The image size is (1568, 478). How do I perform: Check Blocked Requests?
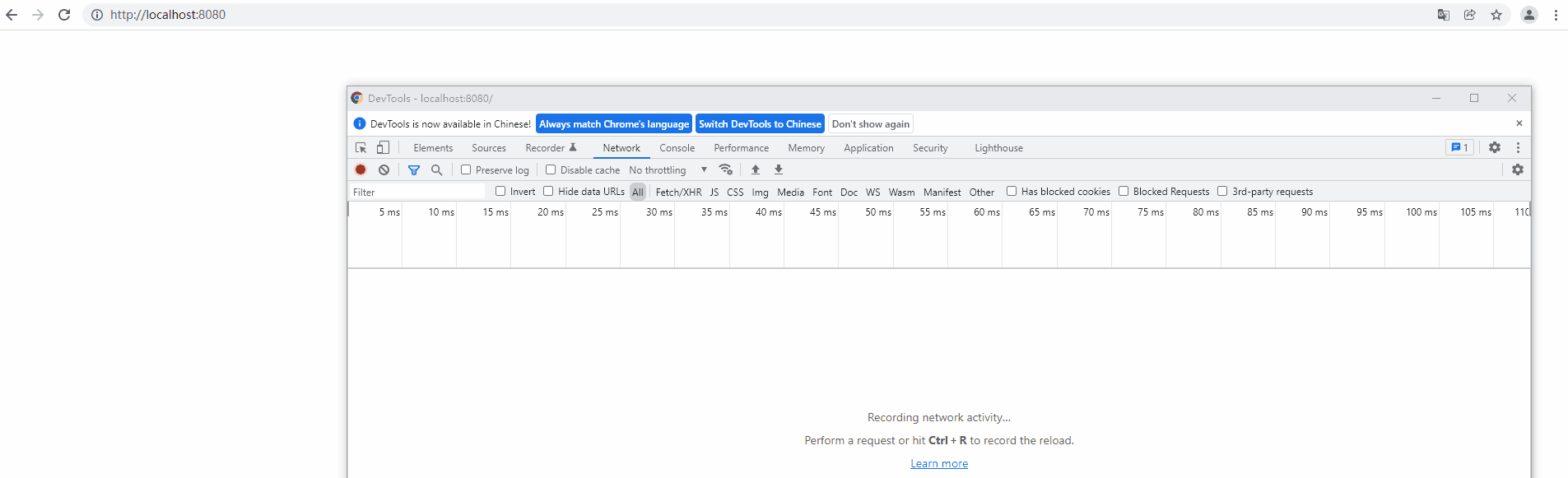[1124, 191]
